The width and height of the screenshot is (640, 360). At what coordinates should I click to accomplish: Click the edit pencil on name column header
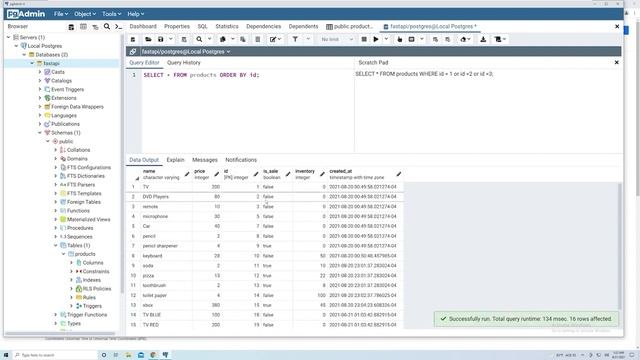point(187,174)
